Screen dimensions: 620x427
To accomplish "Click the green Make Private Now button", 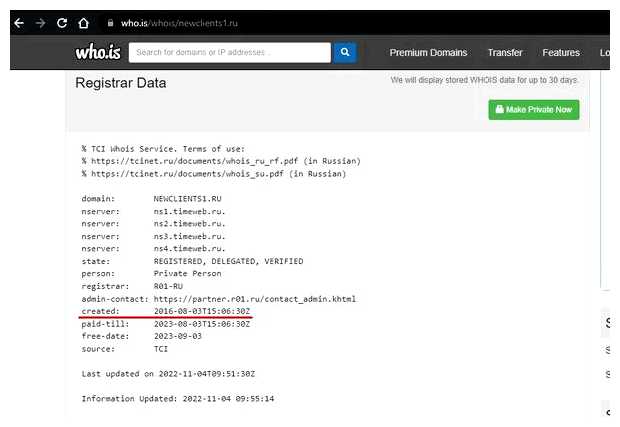I will tap(533, 109).
